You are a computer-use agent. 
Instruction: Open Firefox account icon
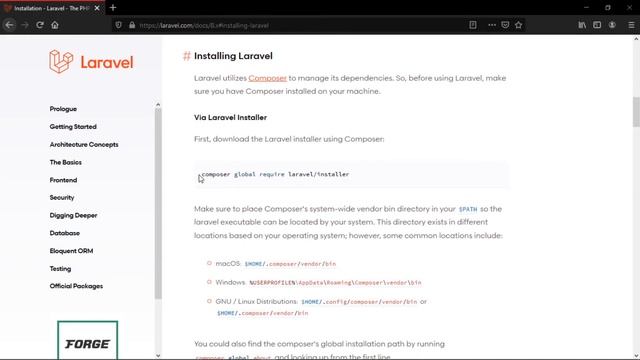612,25
